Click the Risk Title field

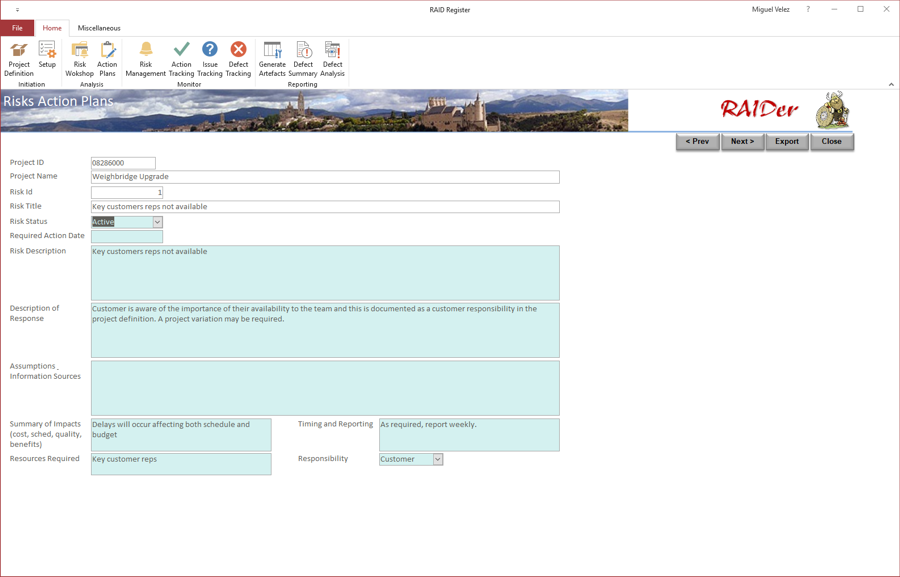click(x=325, y=207)
